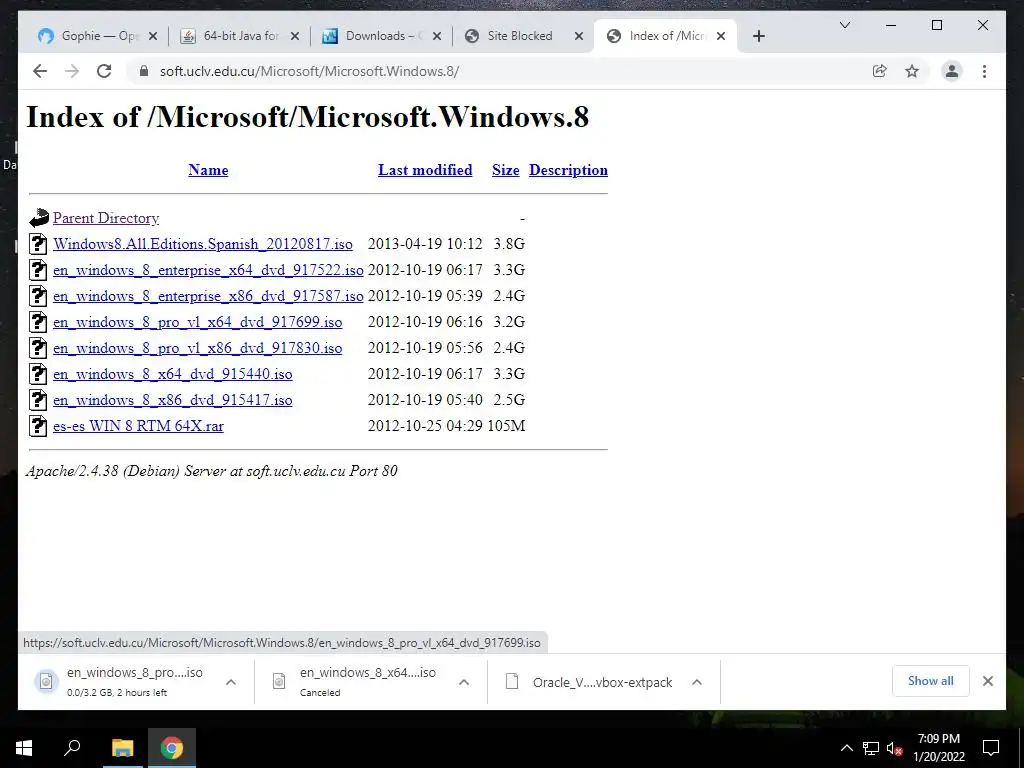The image size is (1024, 768).
Task: Switch to the Downloads tab
Action: coord(382,36)
